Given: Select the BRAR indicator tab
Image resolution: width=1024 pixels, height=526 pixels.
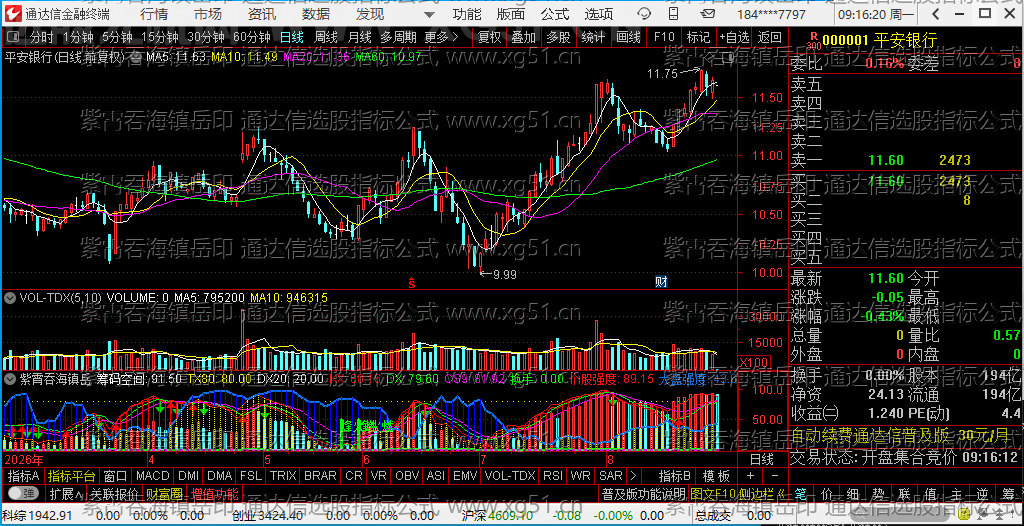Looking at the screenshot, I should 320,476.
